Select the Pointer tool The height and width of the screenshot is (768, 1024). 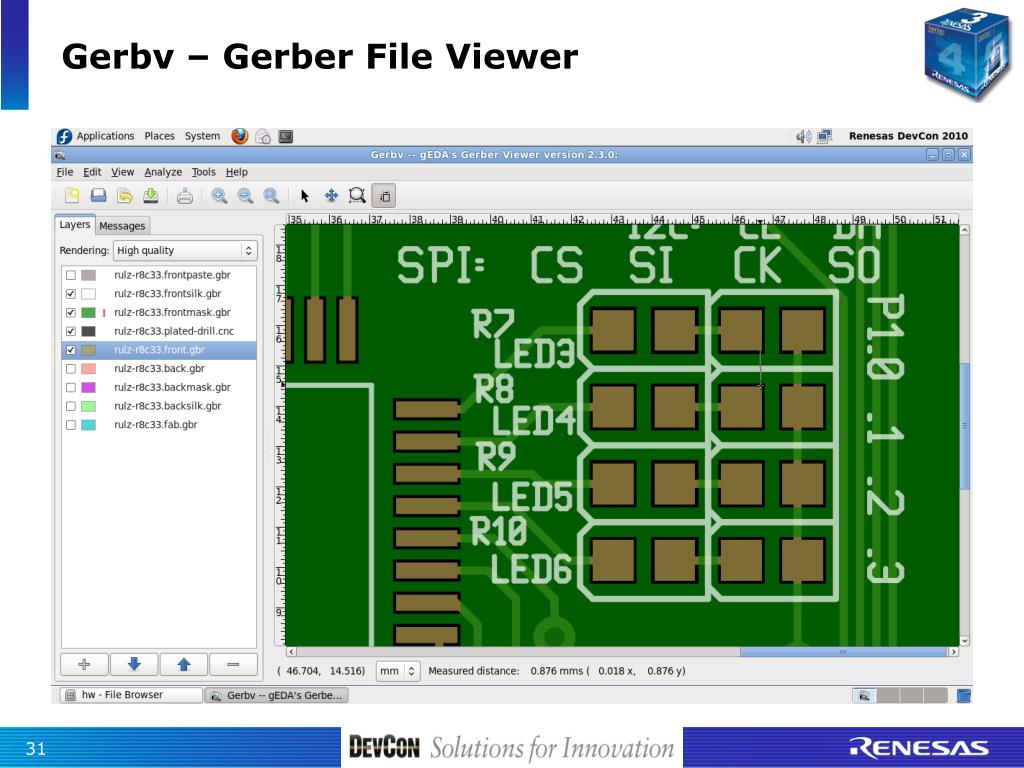[304, 195]
